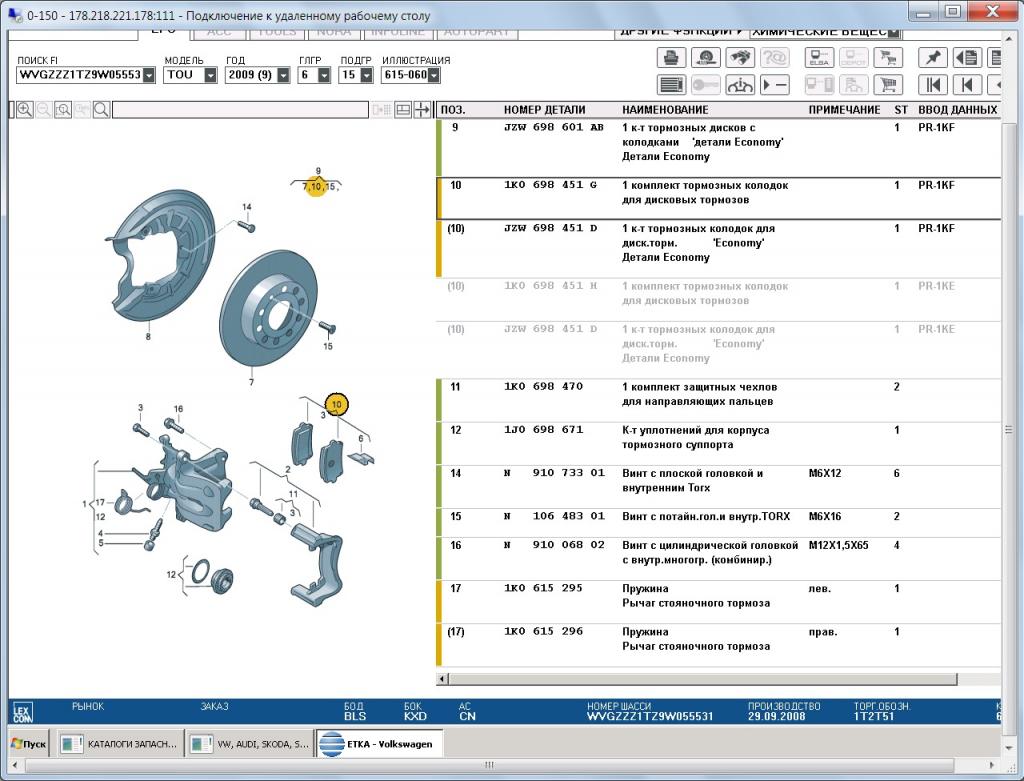Switch to the ACC tab

(219, 32)
